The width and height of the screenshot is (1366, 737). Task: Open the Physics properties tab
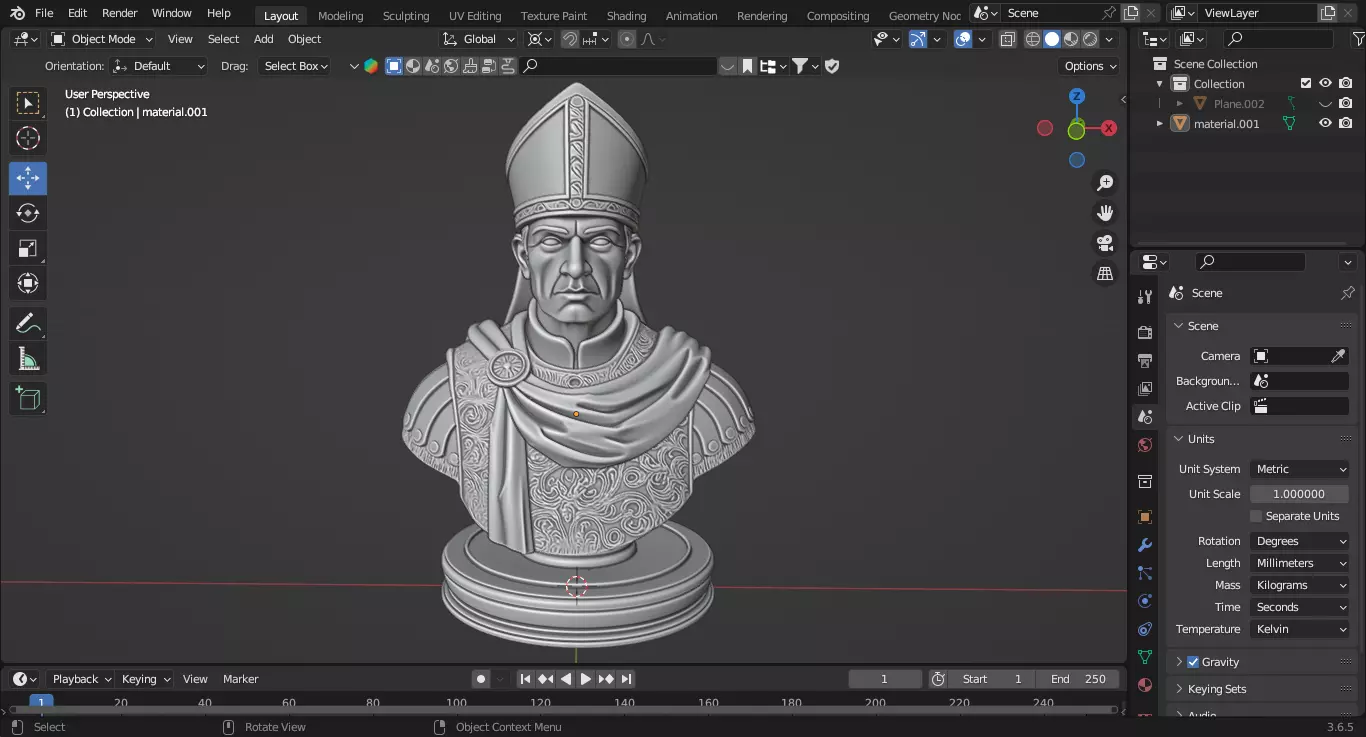coord(1145,601)
